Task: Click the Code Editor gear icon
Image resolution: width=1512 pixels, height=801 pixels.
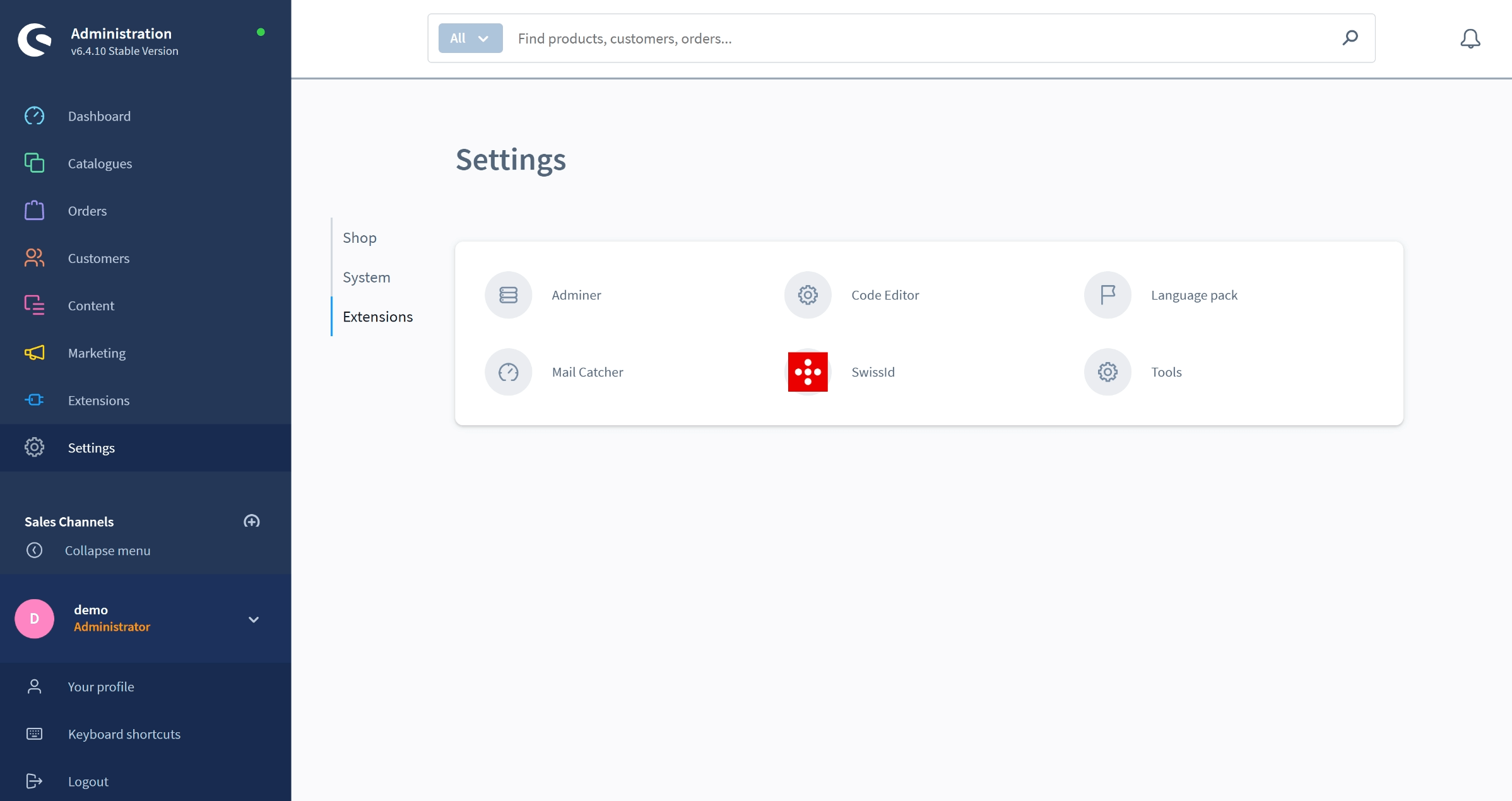Action: [808, 295]
